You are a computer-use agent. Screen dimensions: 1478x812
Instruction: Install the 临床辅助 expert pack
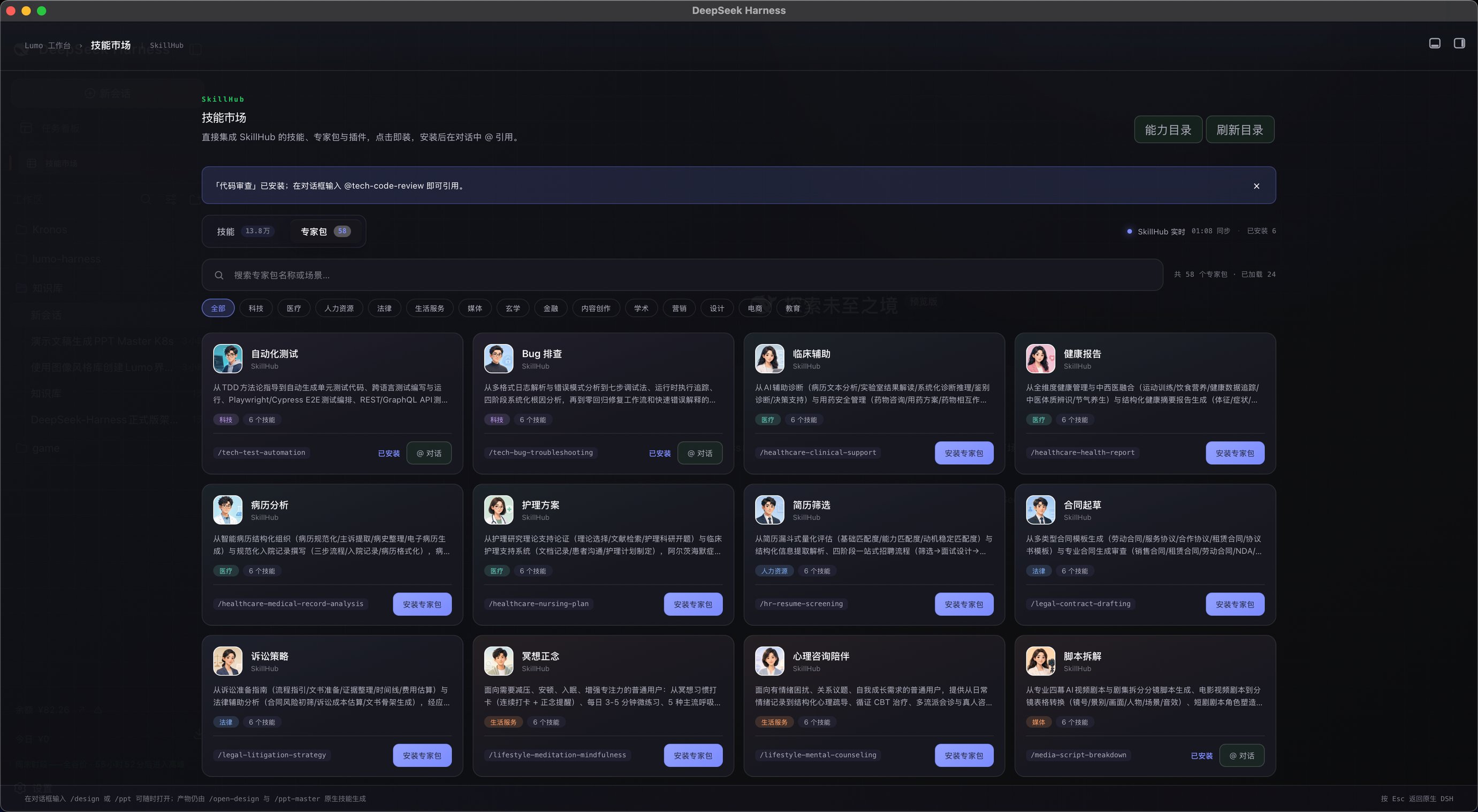point(964,453)
